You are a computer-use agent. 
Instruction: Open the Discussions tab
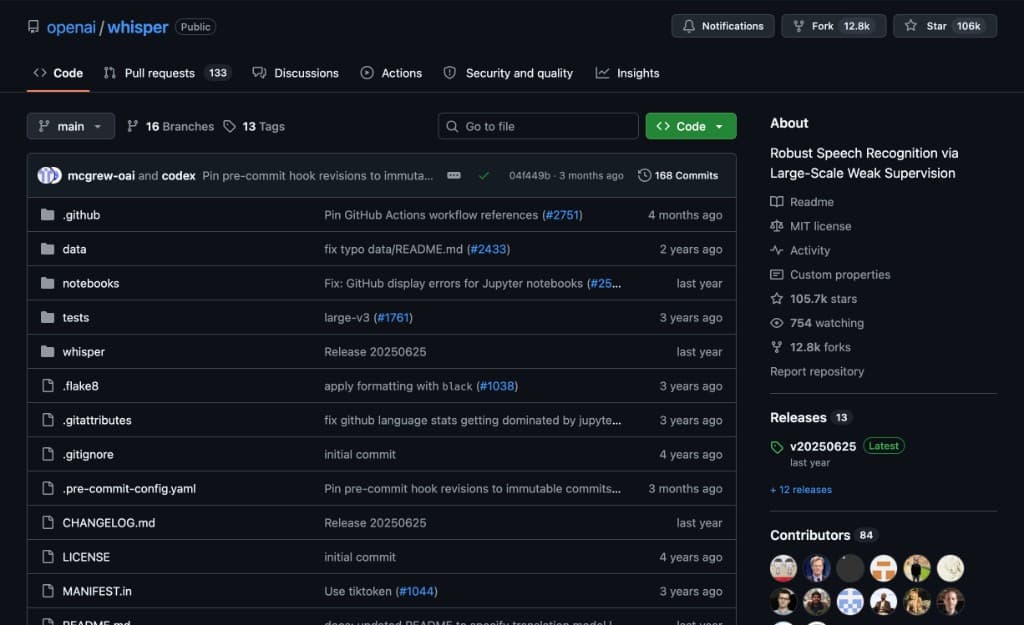(x=296, y=73)
